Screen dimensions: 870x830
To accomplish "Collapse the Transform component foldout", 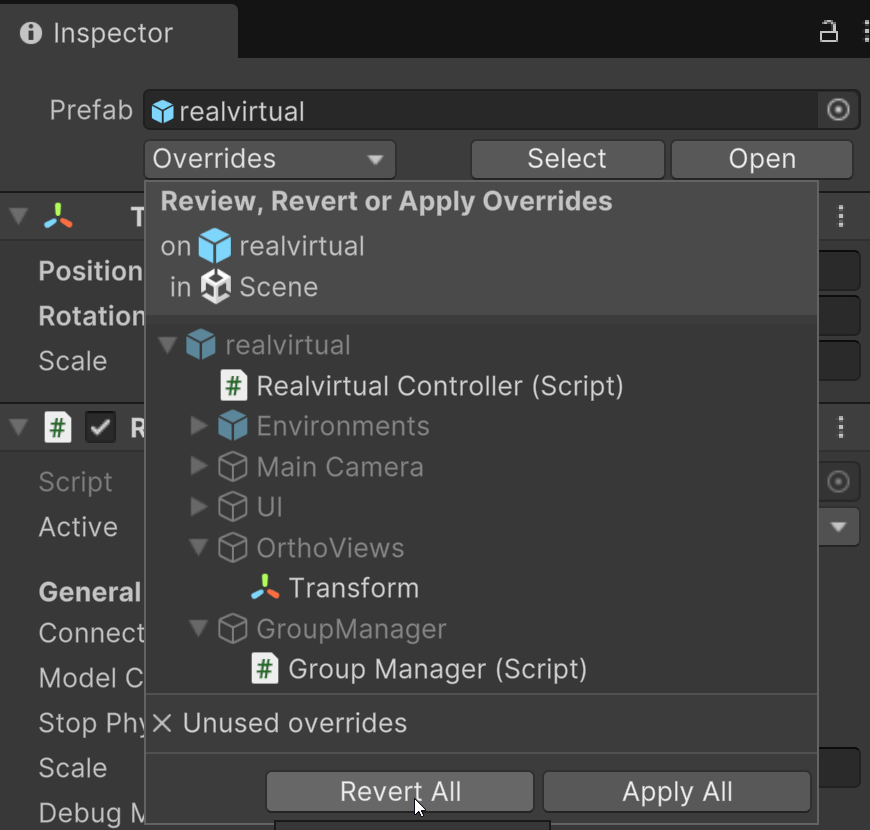I will [x=19, y=216].
